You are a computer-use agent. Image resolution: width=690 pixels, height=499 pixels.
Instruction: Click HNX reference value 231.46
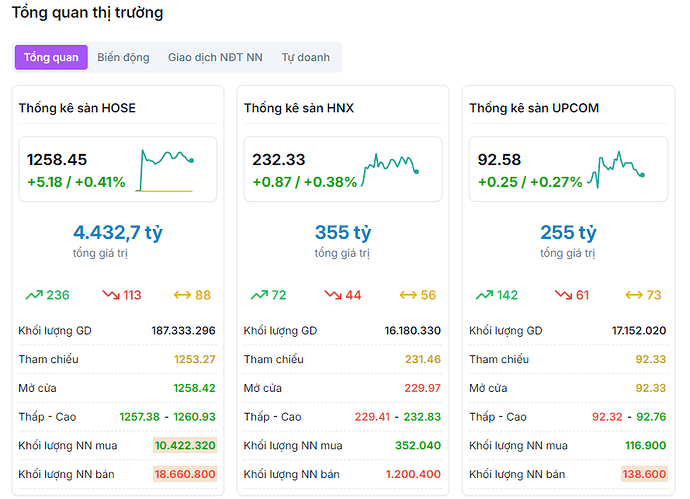click(423, 359)
